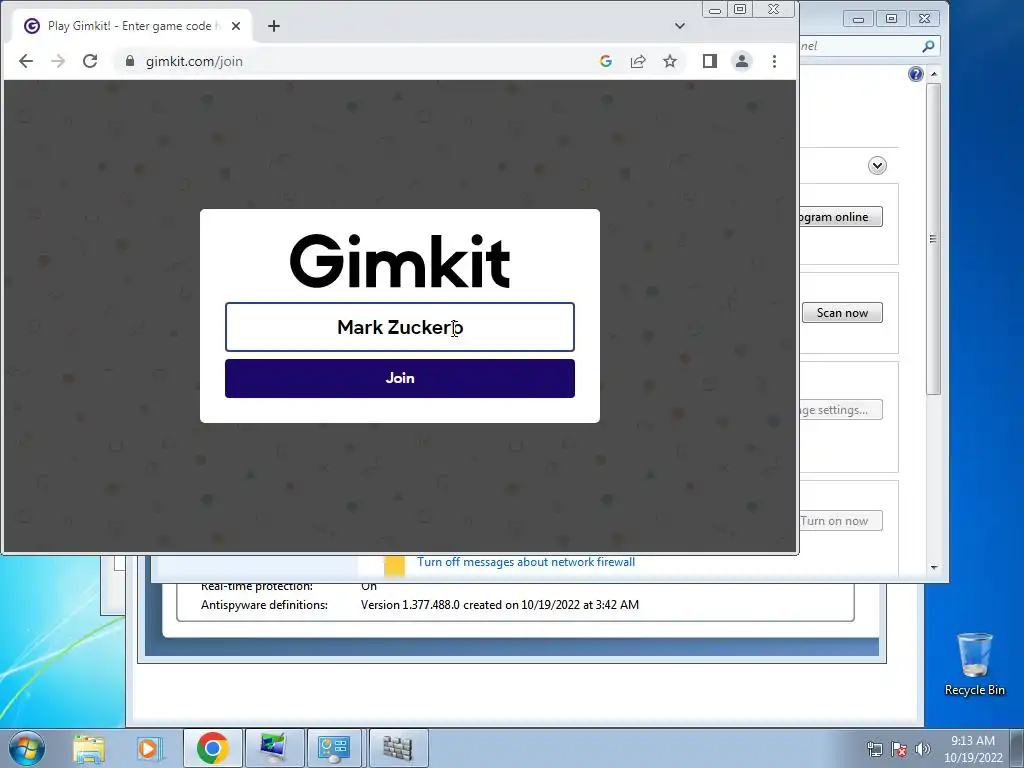The height and width of the screenshot is (768, 1024).
Task: Switch to Control Panel taskbar icon
Action: 334,748
